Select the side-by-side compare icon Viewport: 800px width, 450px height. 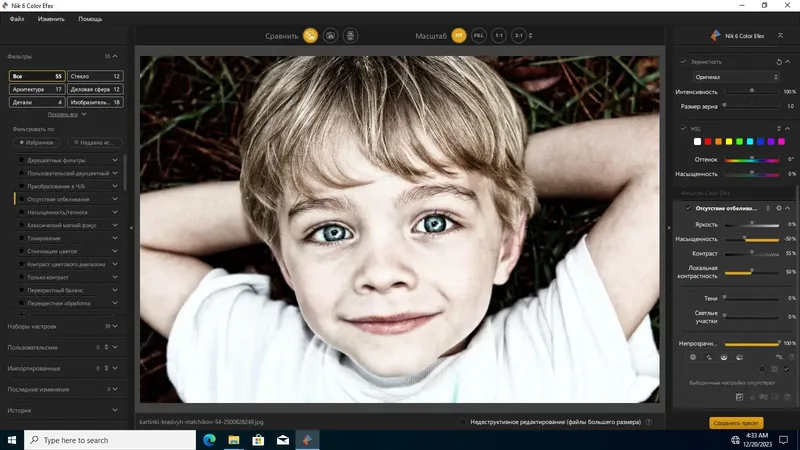tap(350, 36)
